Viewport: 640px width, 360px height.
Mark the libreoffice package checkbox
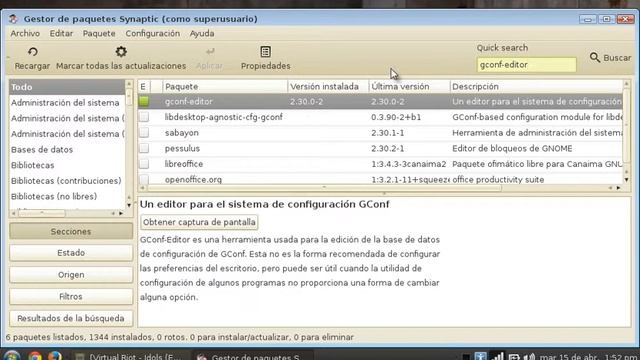[144, 164]
